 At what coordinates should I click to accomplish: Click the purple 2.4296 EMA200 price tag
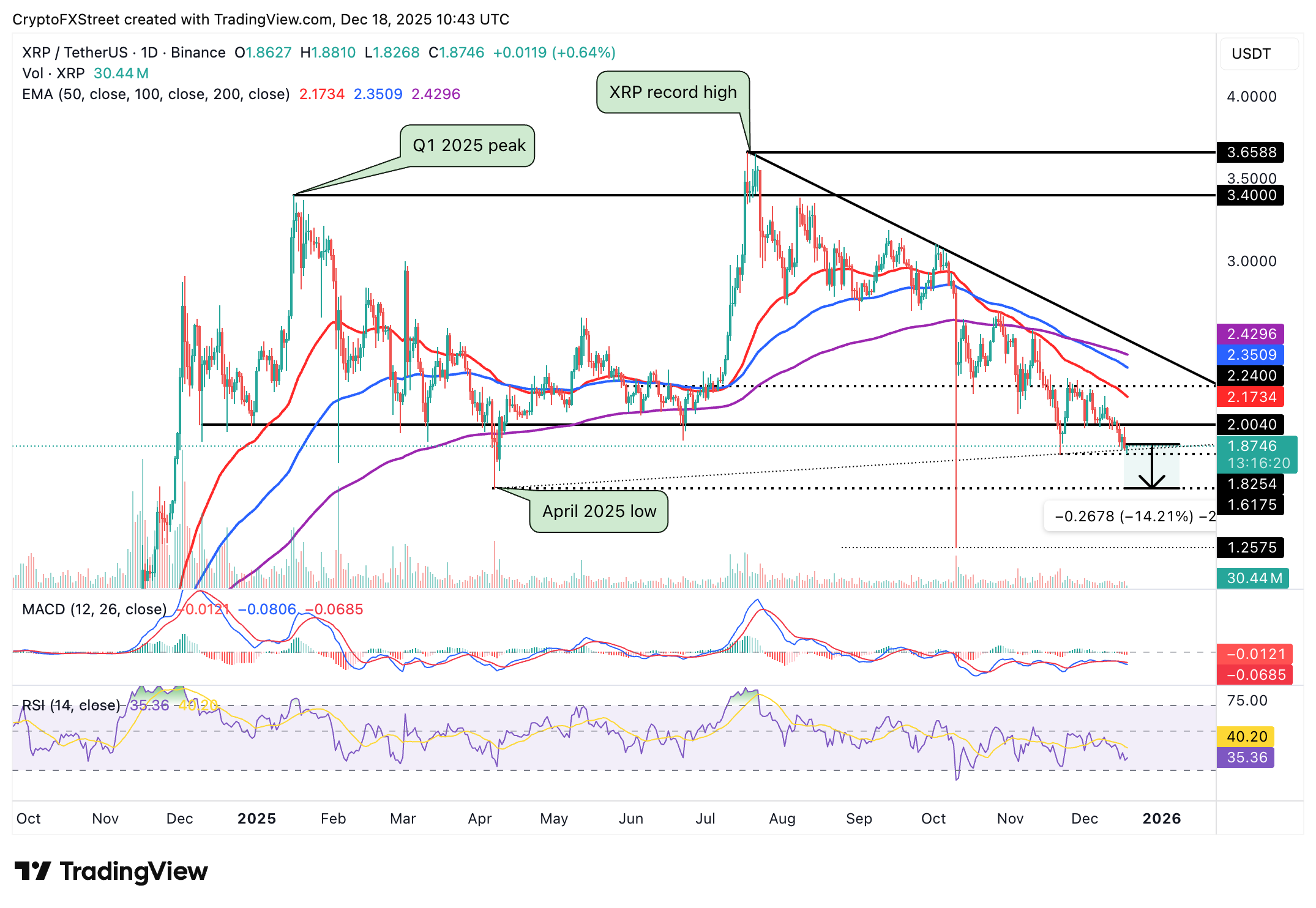(1251, 335)
